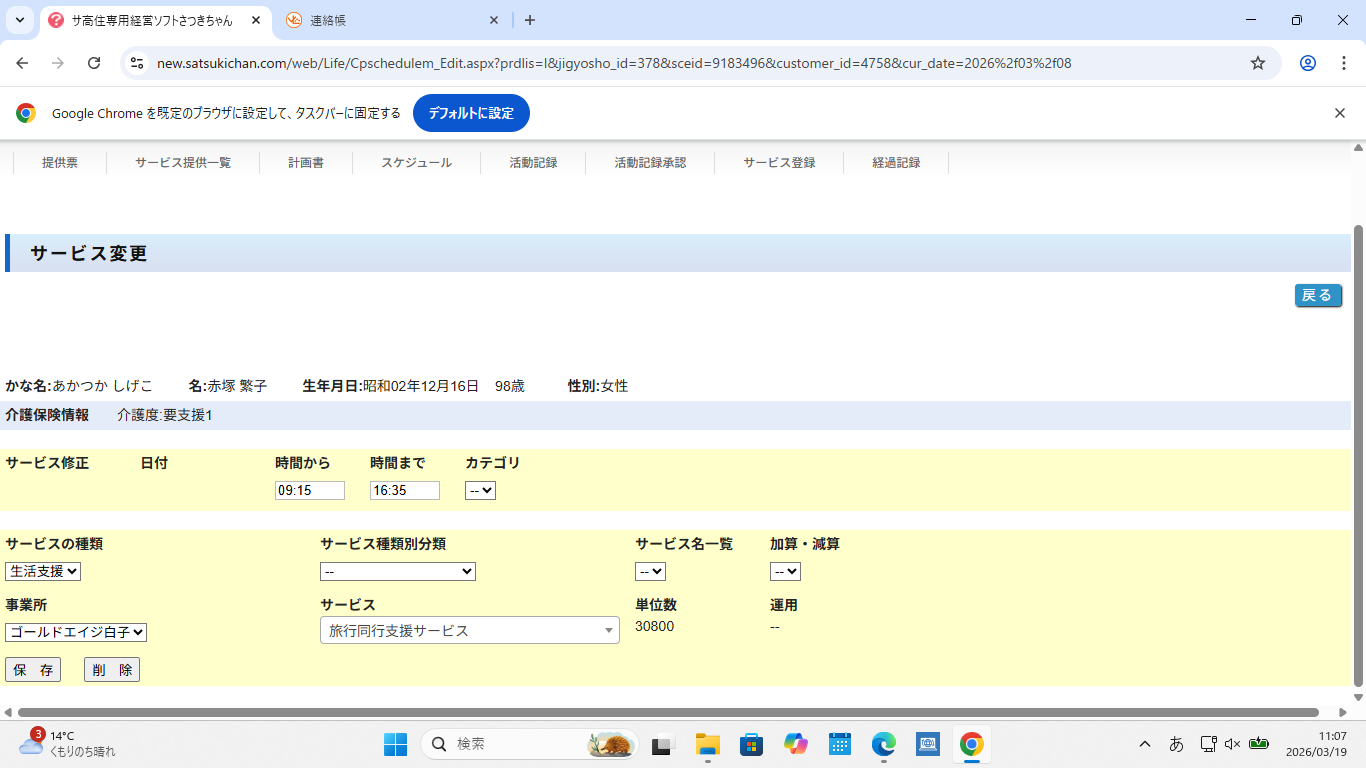Viewport: 1366px width, 768px height.
Task: Expand the カテゴリ dropdown
Action: (480, 491)
